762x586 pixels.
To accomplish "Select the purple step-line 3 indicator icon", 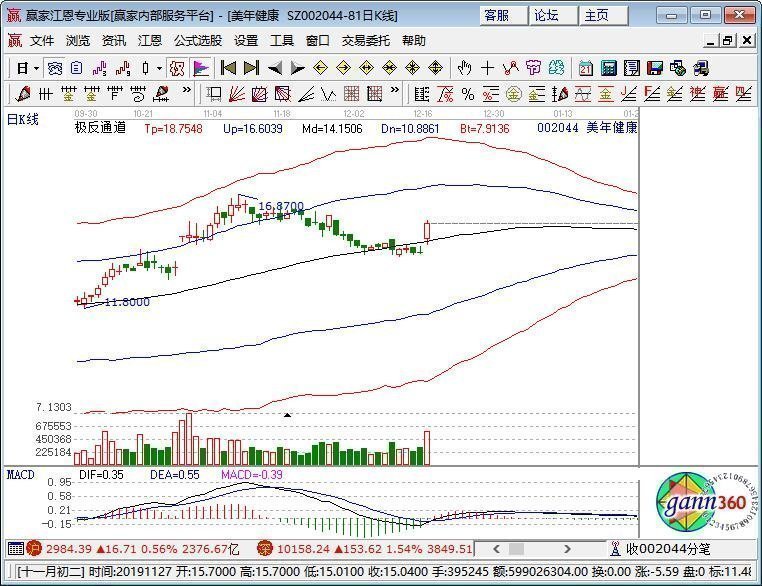I will [100, 68].
